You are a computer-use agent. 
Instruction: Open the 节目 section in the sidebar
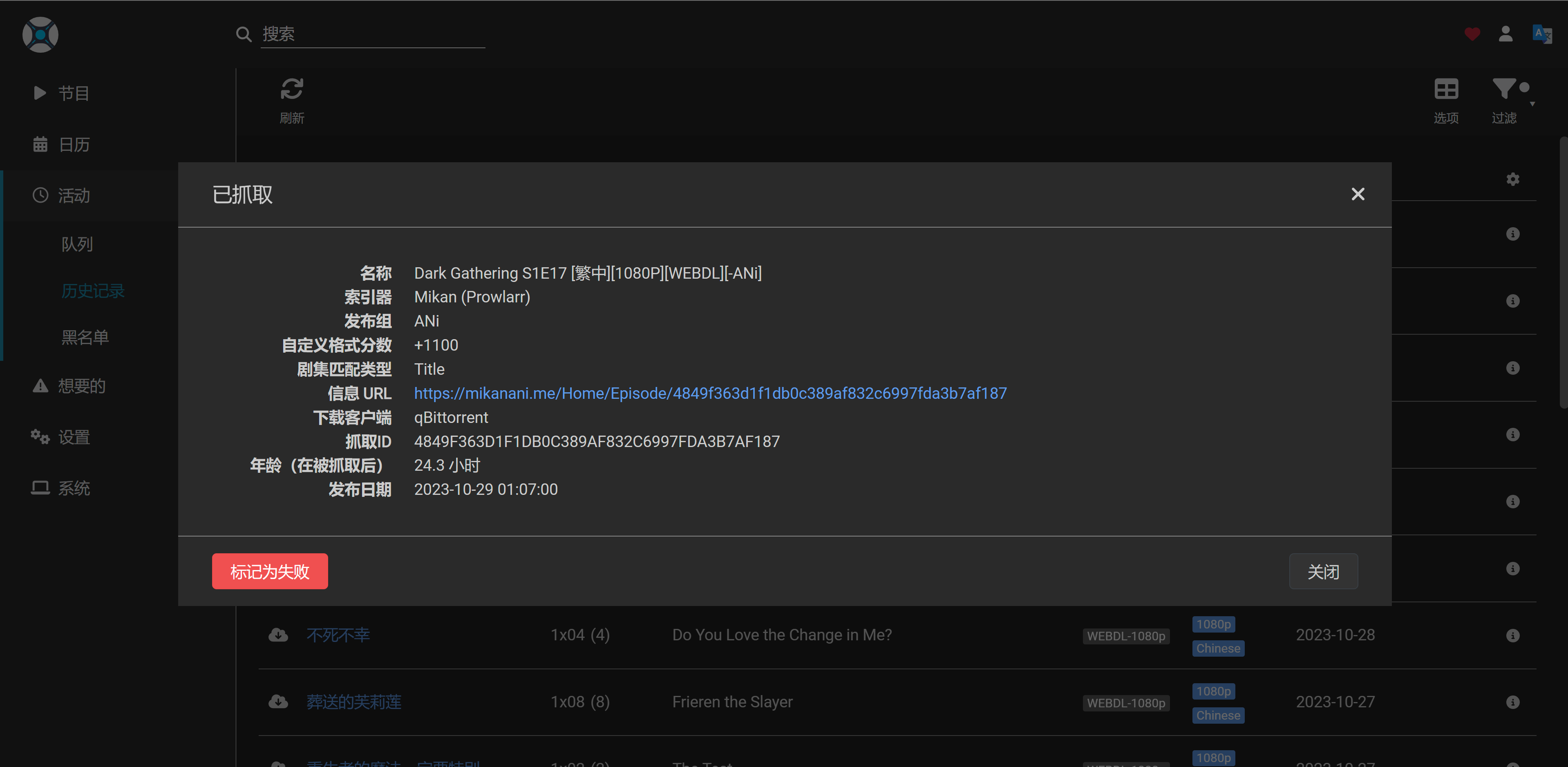[x=72, y=92]
